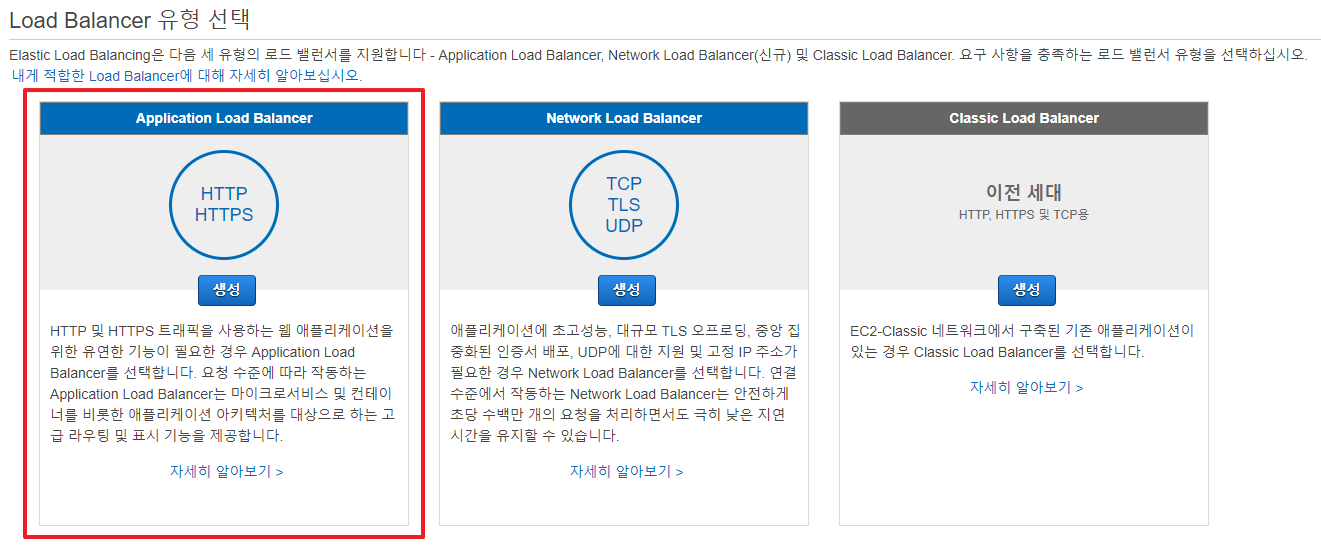
Task: Click the Classic Load Balancer description paragraph
Action: tap(1022, 341)
